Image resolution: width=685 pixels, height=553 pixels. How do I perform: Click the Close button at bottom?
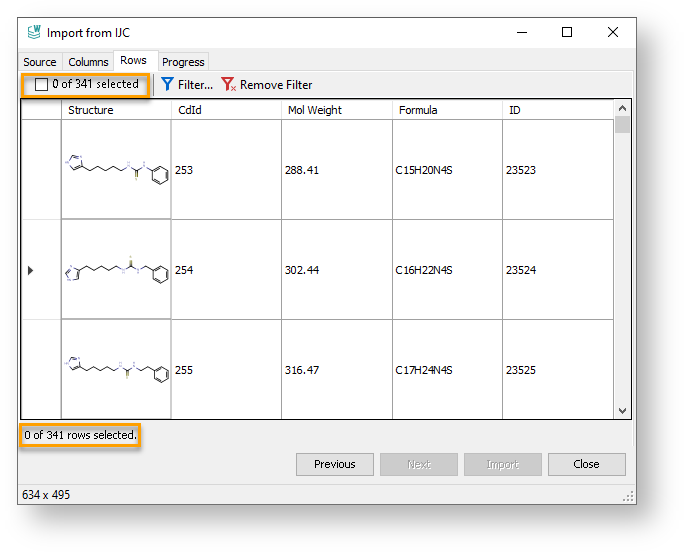pos(586,464)
